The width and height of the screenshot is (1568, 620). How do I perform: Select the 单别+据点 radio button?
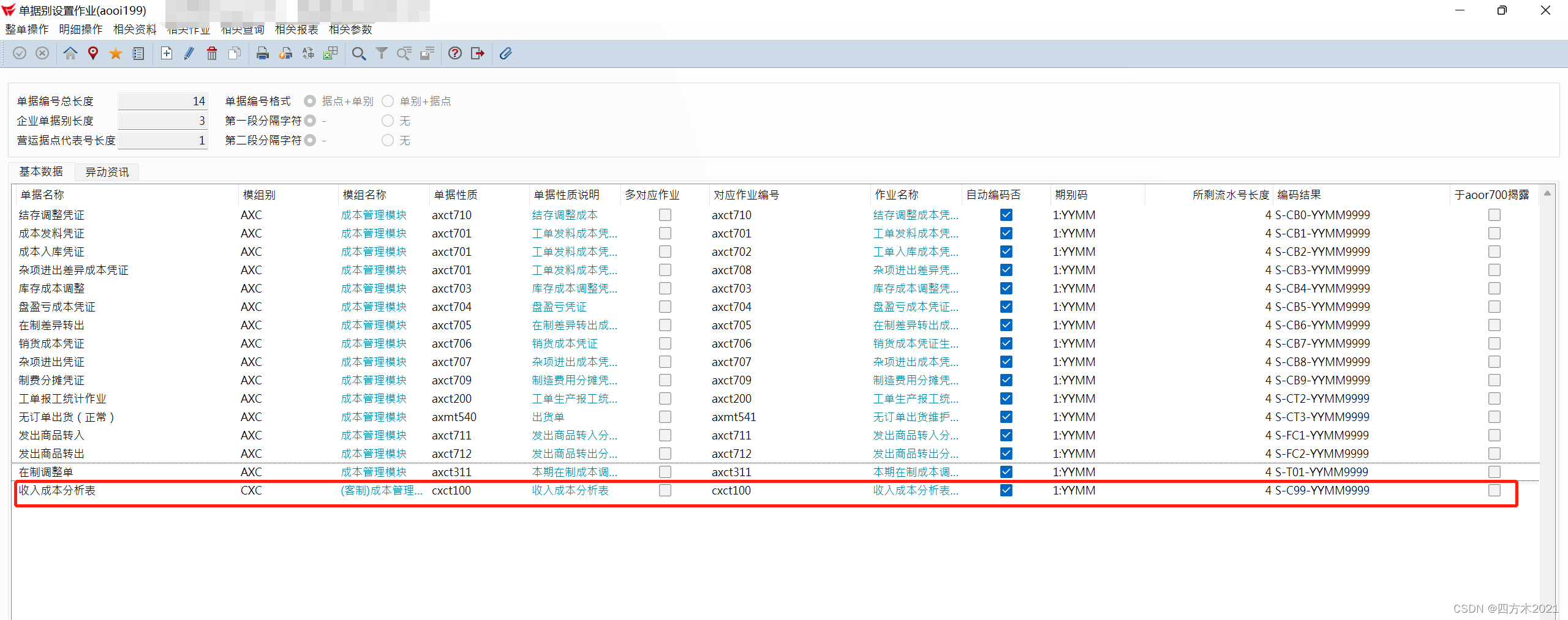coord(387,101)
